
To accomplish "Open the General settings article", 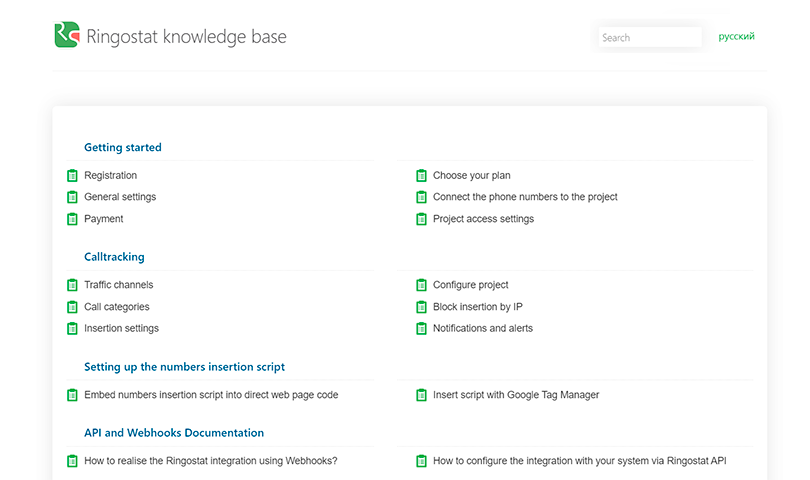I will point(120,197).
